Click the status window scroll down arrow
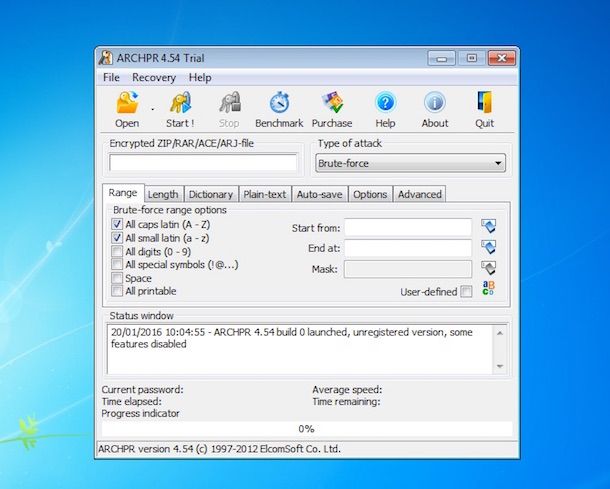Viewport: 610px width, 489px height. pos(500,366)
